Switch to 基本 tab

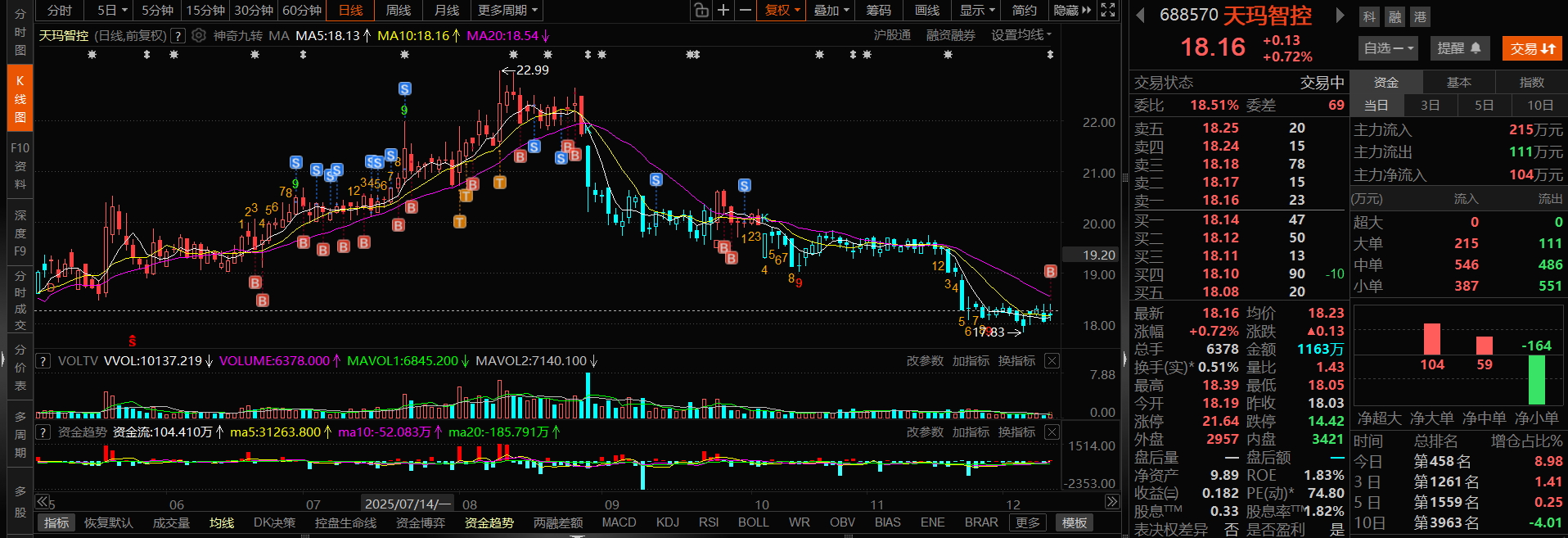1458,82
